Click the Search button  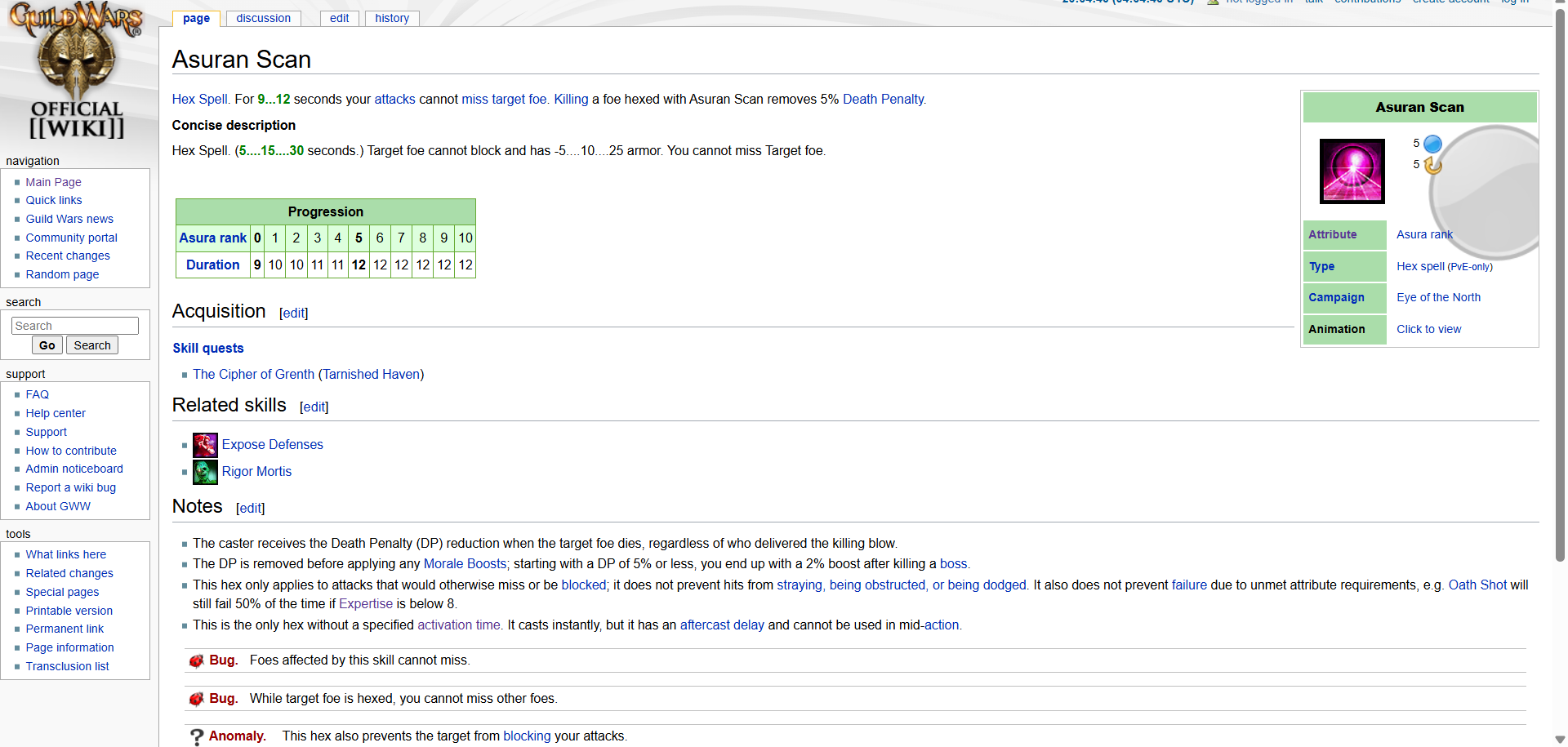[92, 345]
